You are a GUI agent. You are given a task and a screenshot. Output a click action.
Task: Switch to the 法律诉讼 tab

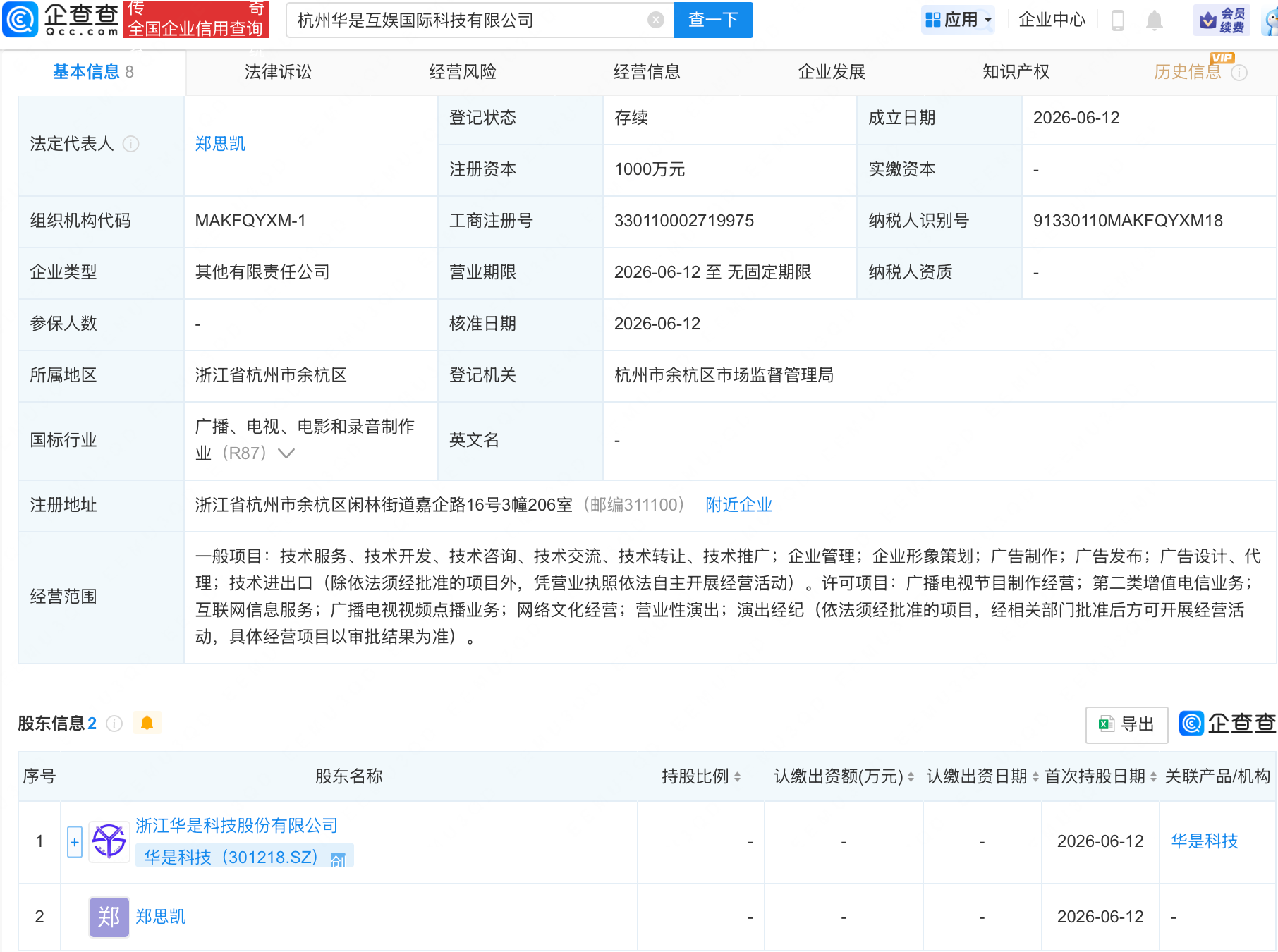(x=278, y=72)
